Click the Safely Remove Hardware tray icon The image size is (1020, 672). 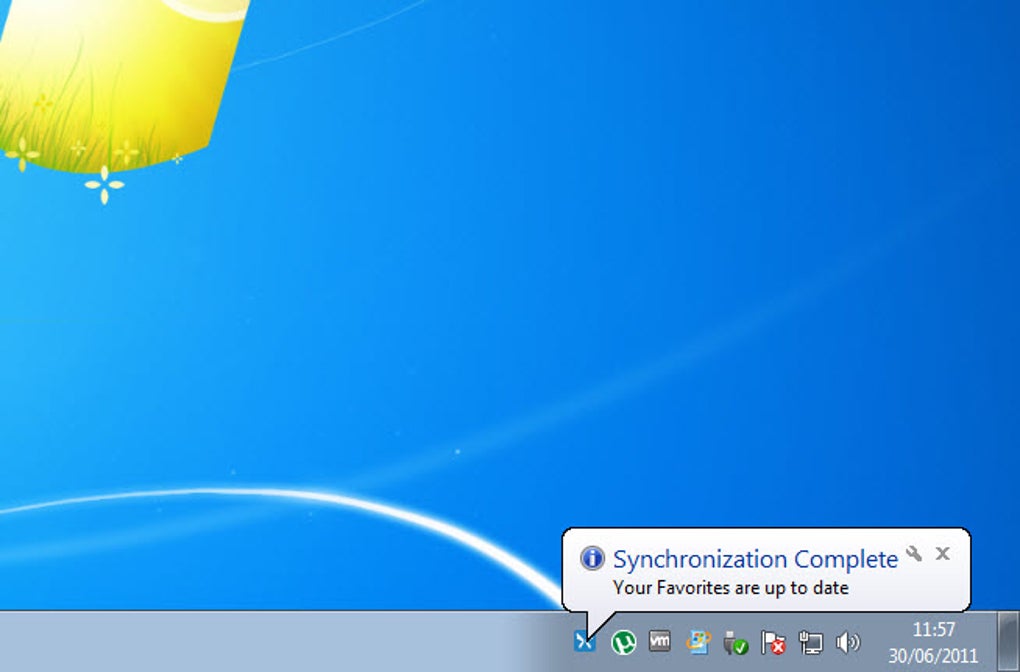click(x=735, y=643)
